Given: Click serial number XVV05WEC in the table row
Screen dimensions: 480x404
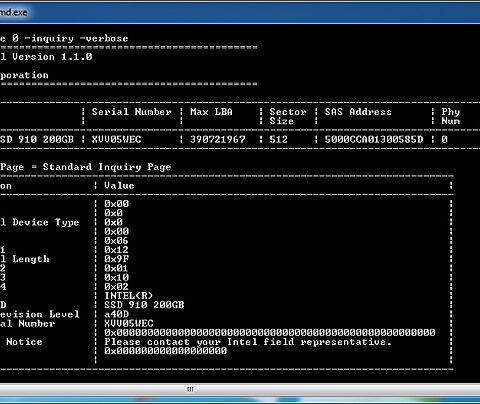Looking at the screenshot, I should [116, 139].
